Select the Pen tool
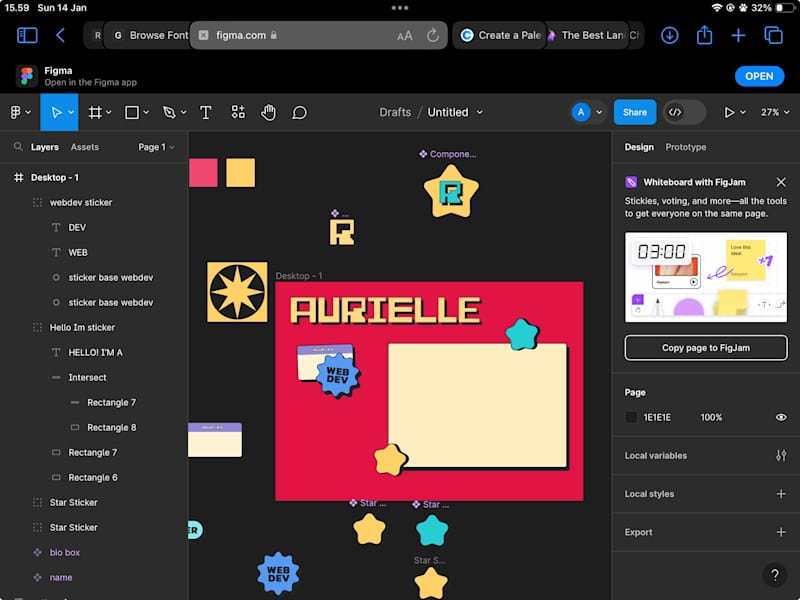 169,112
